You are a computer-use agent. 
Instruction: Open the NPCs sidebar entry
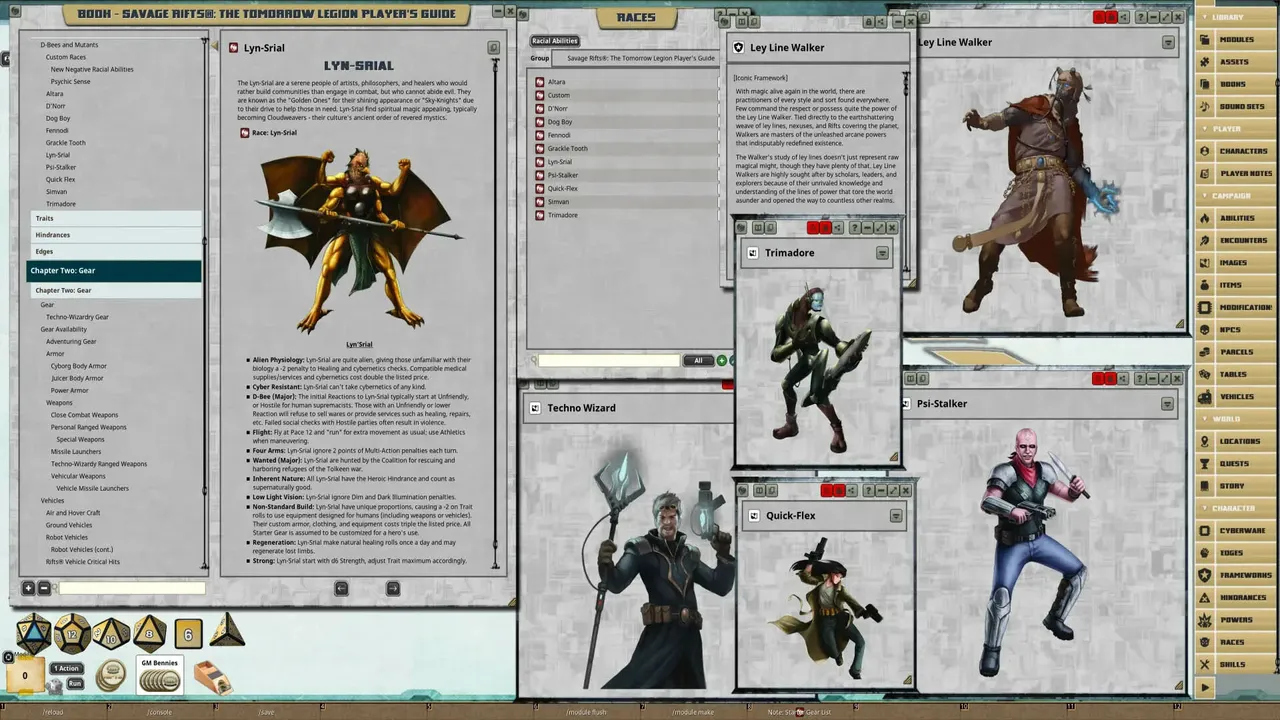(x=1236, y=330)
